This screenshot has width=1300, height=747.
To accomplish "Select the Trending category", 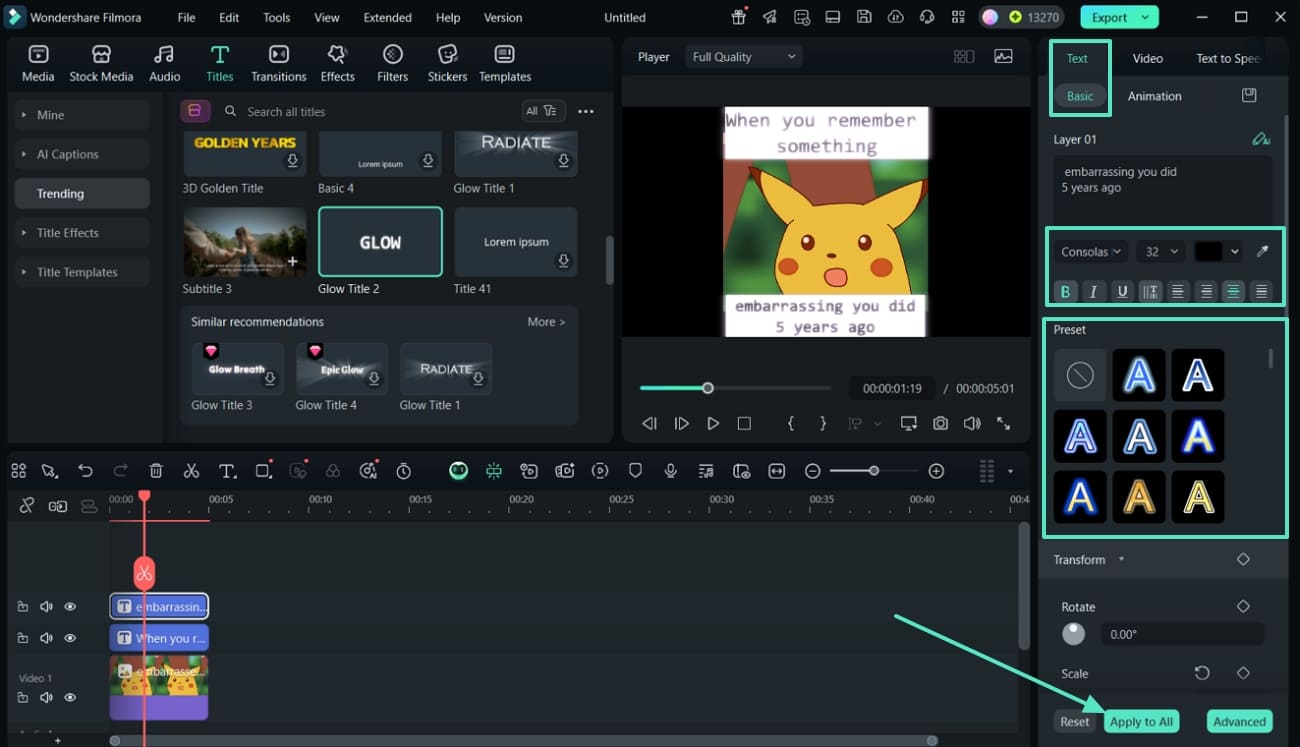I will click(82, 194).
